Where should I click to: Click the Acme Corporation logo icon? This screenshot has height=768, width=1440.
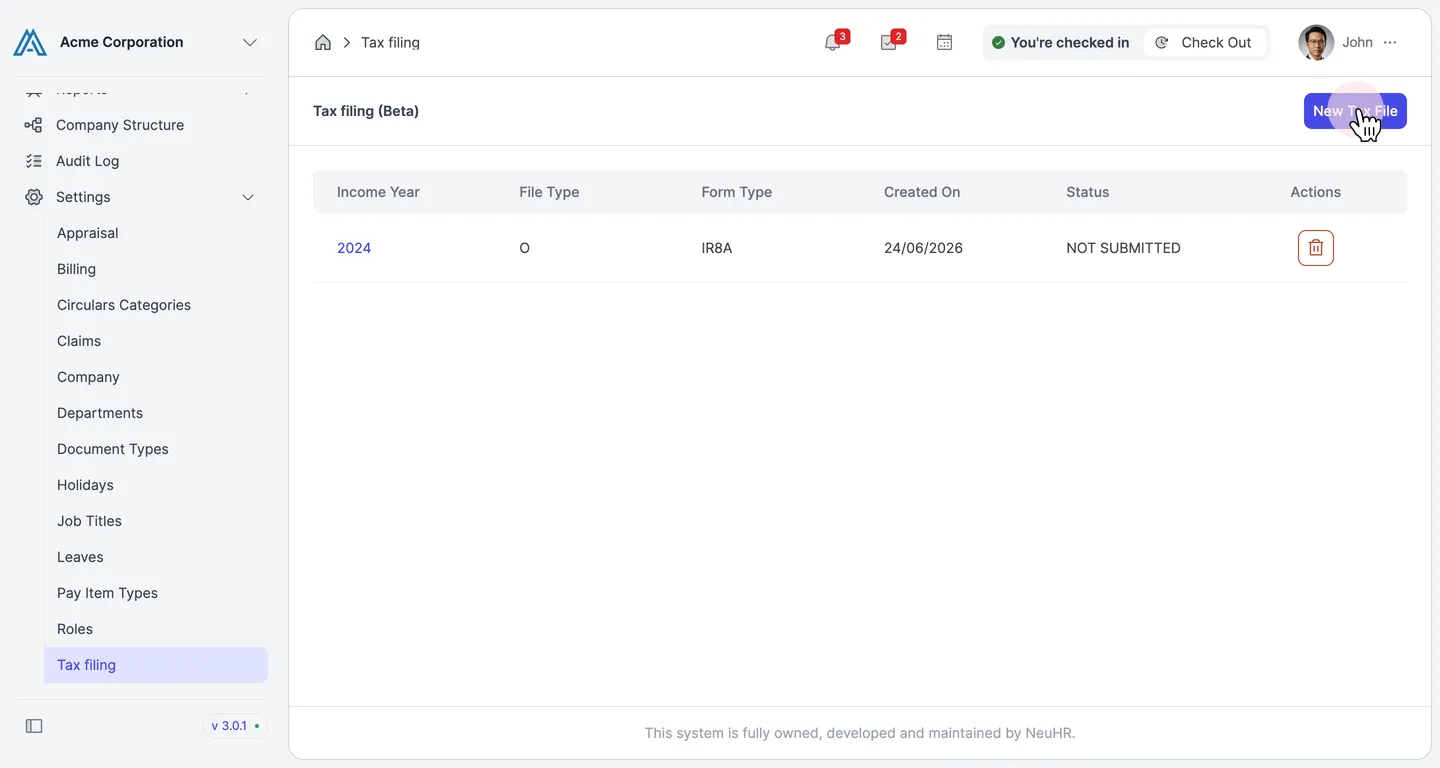click(30, 42)
